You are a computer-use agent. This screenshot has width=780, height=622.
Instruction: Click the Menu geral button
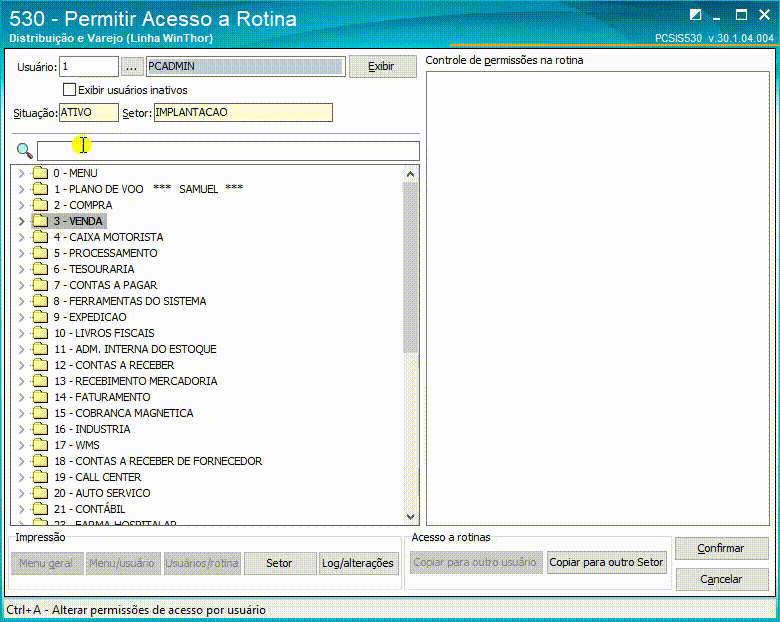click(x=46, y=563)
